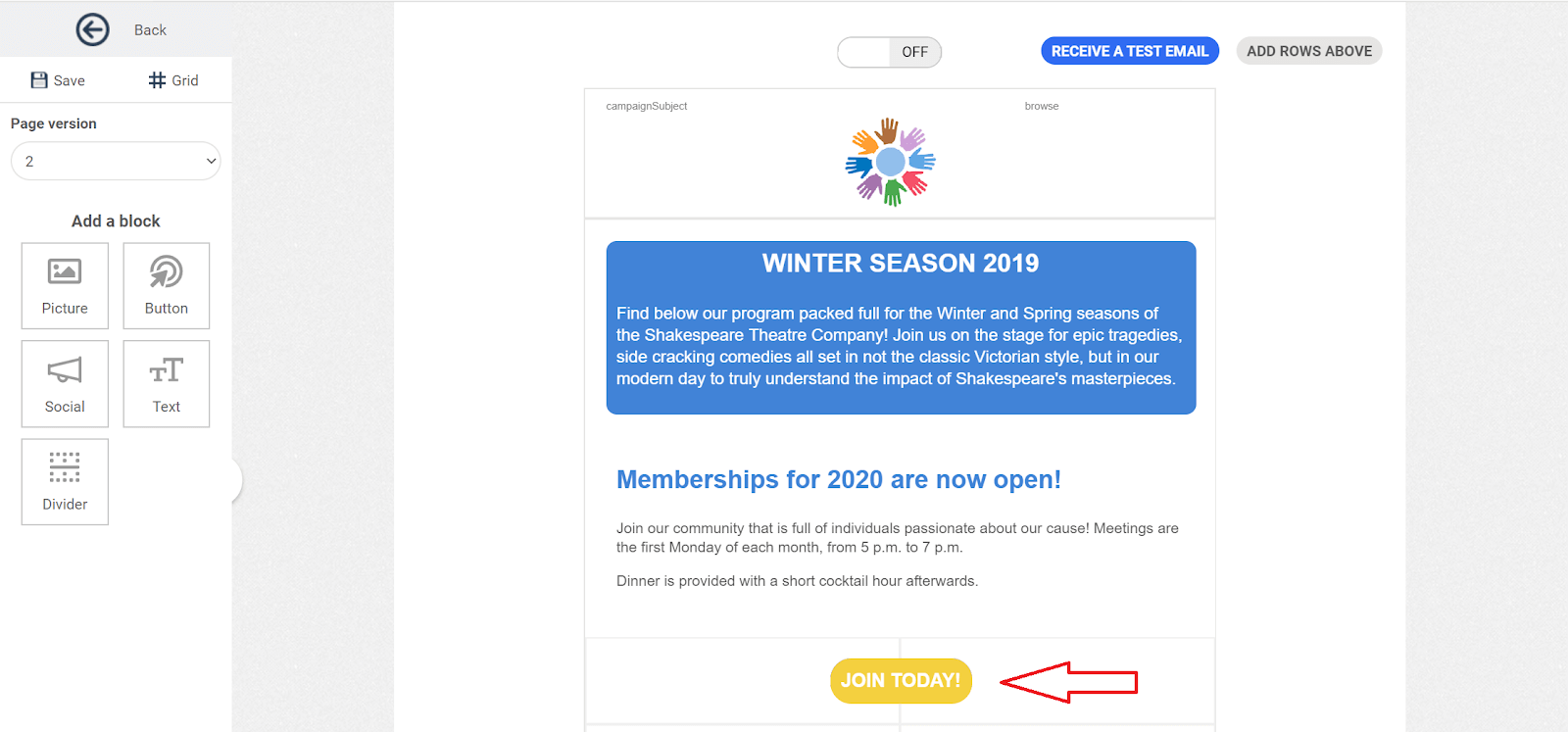Select the Winter Season 2019 heading

coord(901,263)
